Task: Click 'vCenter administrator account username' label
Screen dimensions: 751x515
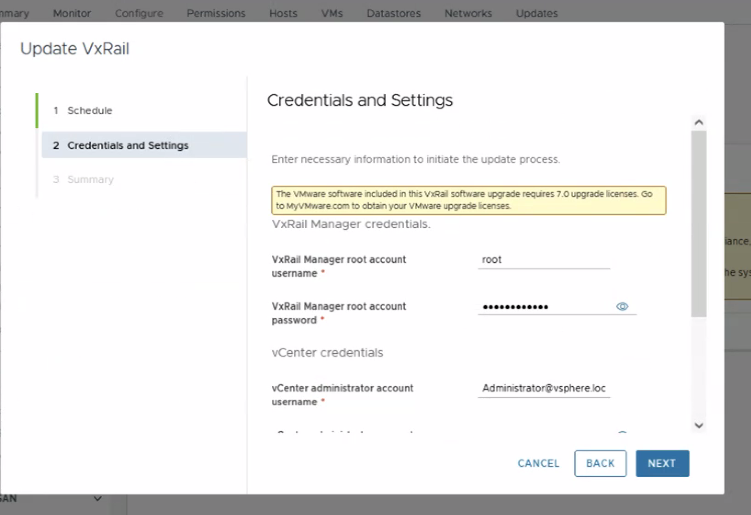Action: tap(342, 395)
